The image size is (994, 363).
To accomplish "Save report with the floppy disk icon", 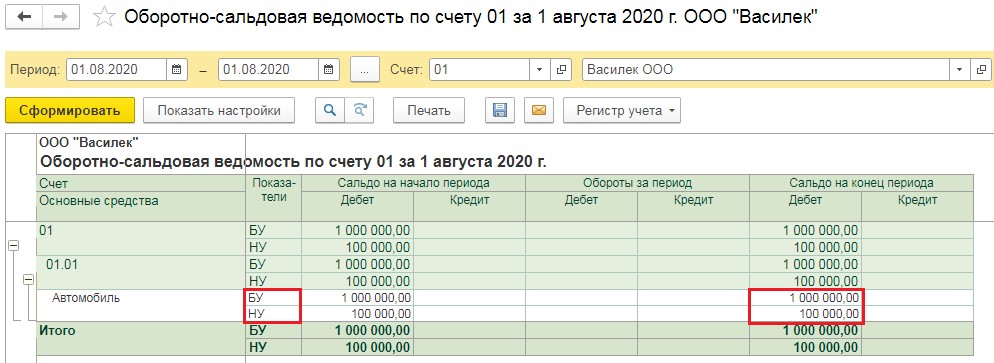I will tap(500, 110).
